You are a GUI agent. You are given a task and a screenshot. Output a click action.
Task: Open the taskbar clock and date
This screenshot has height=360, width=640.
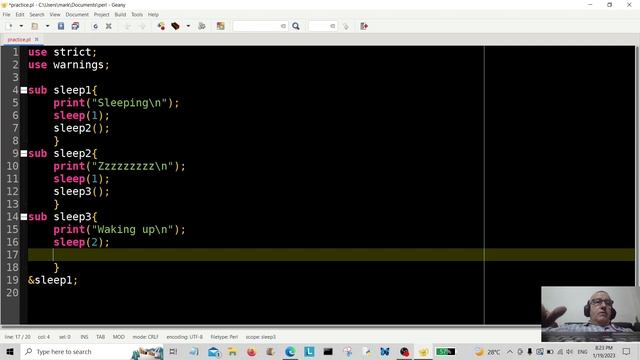(604, 351)
